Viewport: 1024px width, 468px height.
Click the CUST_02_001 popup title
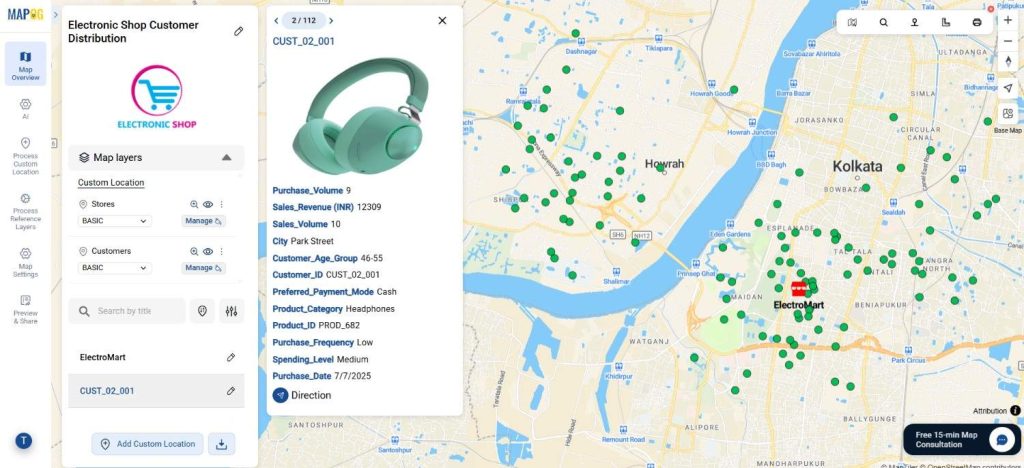[304, 41]
